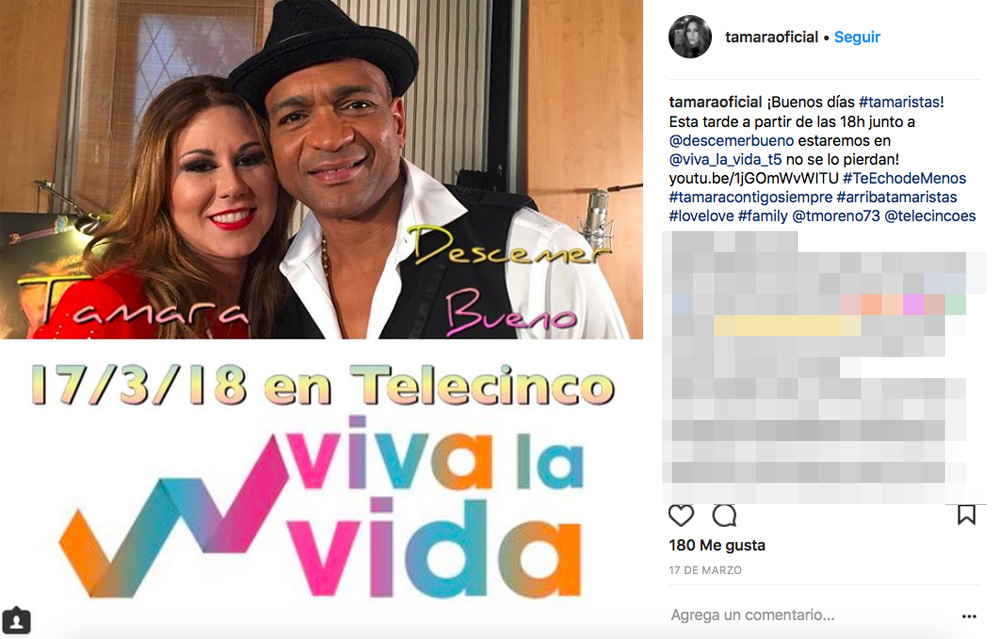Show tagged people icon on photo
The height and width of the screenshot is (639, 1000).
pyautogui.click(x=16, y=621)
